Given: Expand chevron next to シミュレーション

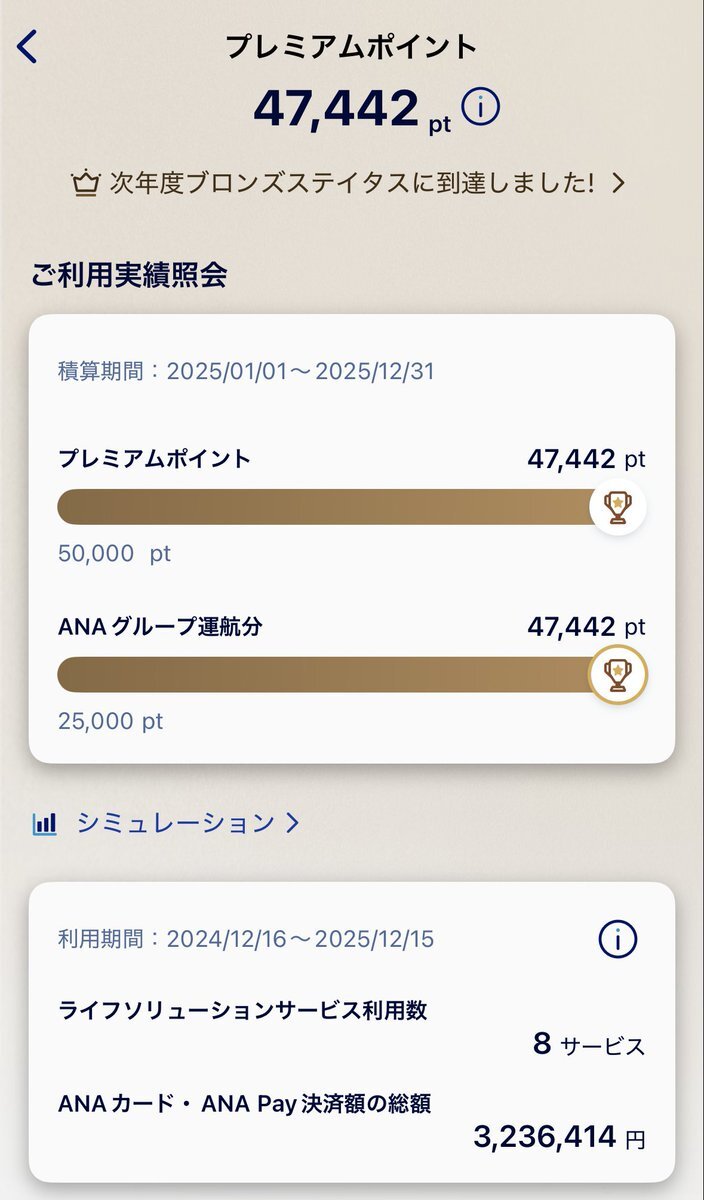Looking at the screenshot, I should [291, 823].
